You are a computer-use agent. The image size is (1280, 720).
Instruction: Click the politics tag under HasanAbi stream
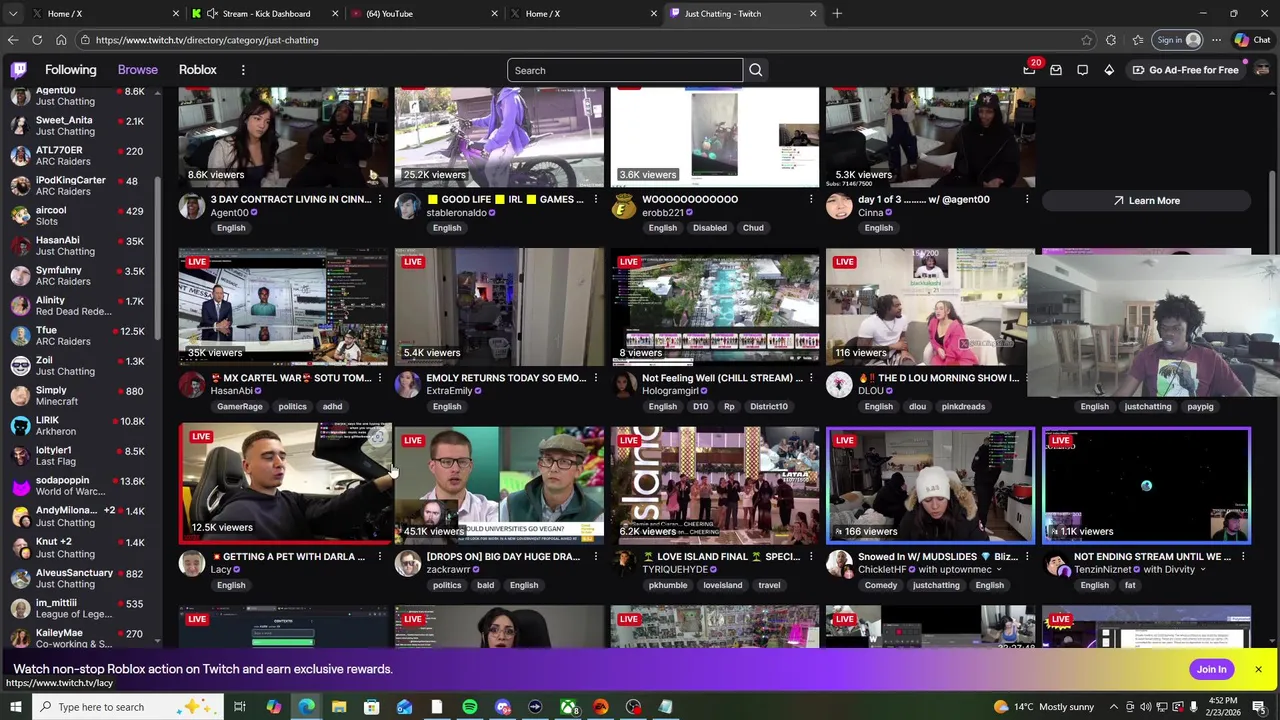[293, 407]
